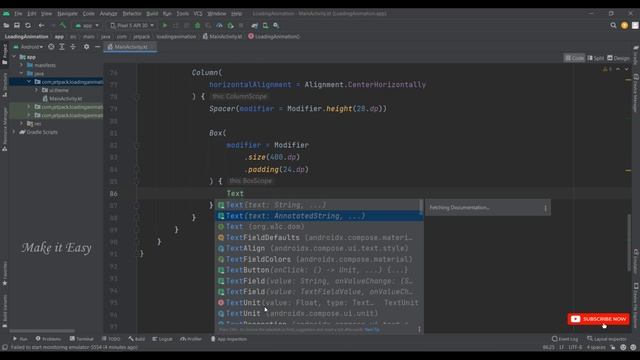640x360 pixels.
Task: Open the Favorites tool window tab
Action: pyautogui.click(x=4, y=273)
